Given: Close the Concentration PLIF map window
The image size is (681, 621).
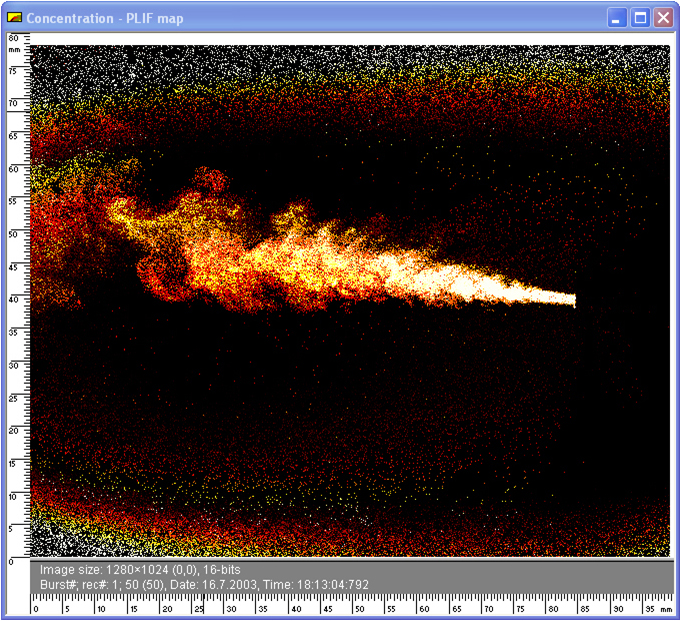Looking at the screenshot, I should (663, 18).
